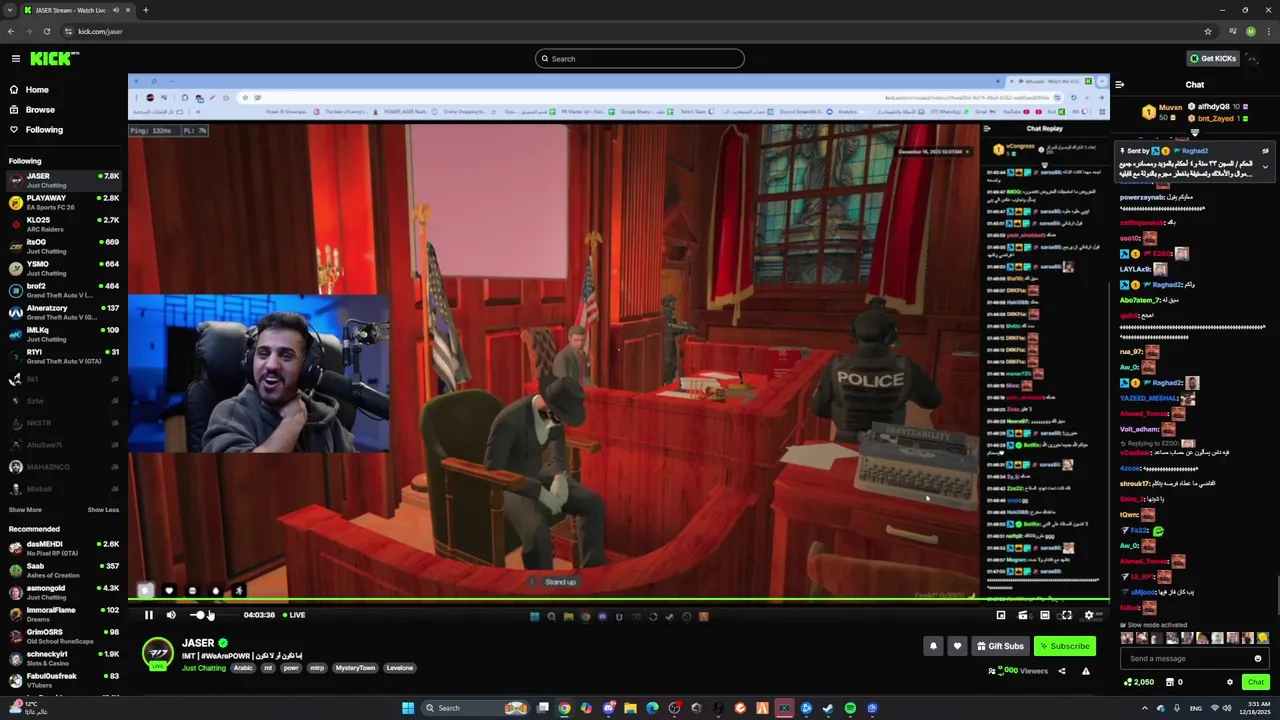The width and height of the screenshot is (1280, 720).
Task: Reload the browser page
Action: [x=46, y=31]
